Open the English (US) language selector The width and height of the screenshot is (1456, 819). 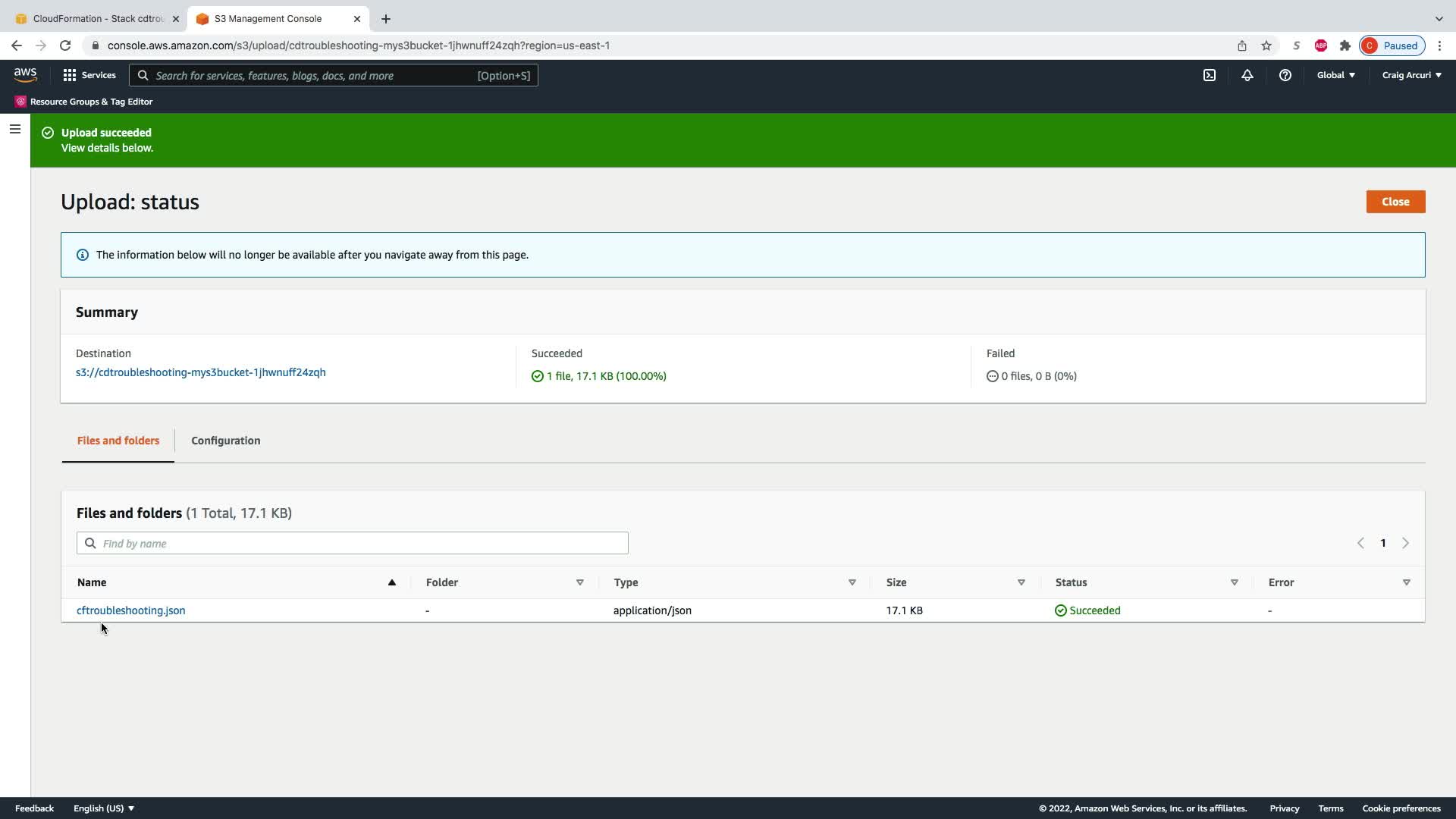[x=103, y=808]
